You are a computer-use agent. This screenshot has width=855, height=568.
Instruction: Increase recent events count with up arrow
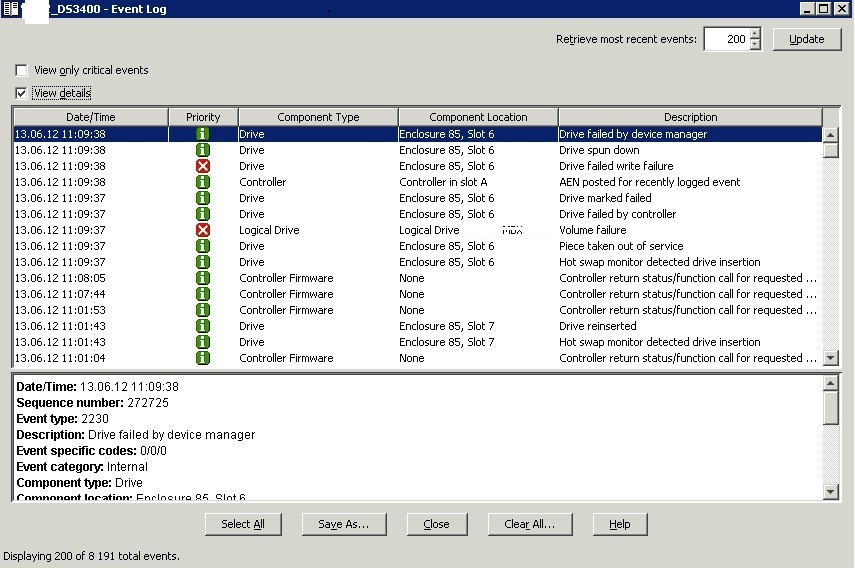[755, 34]
